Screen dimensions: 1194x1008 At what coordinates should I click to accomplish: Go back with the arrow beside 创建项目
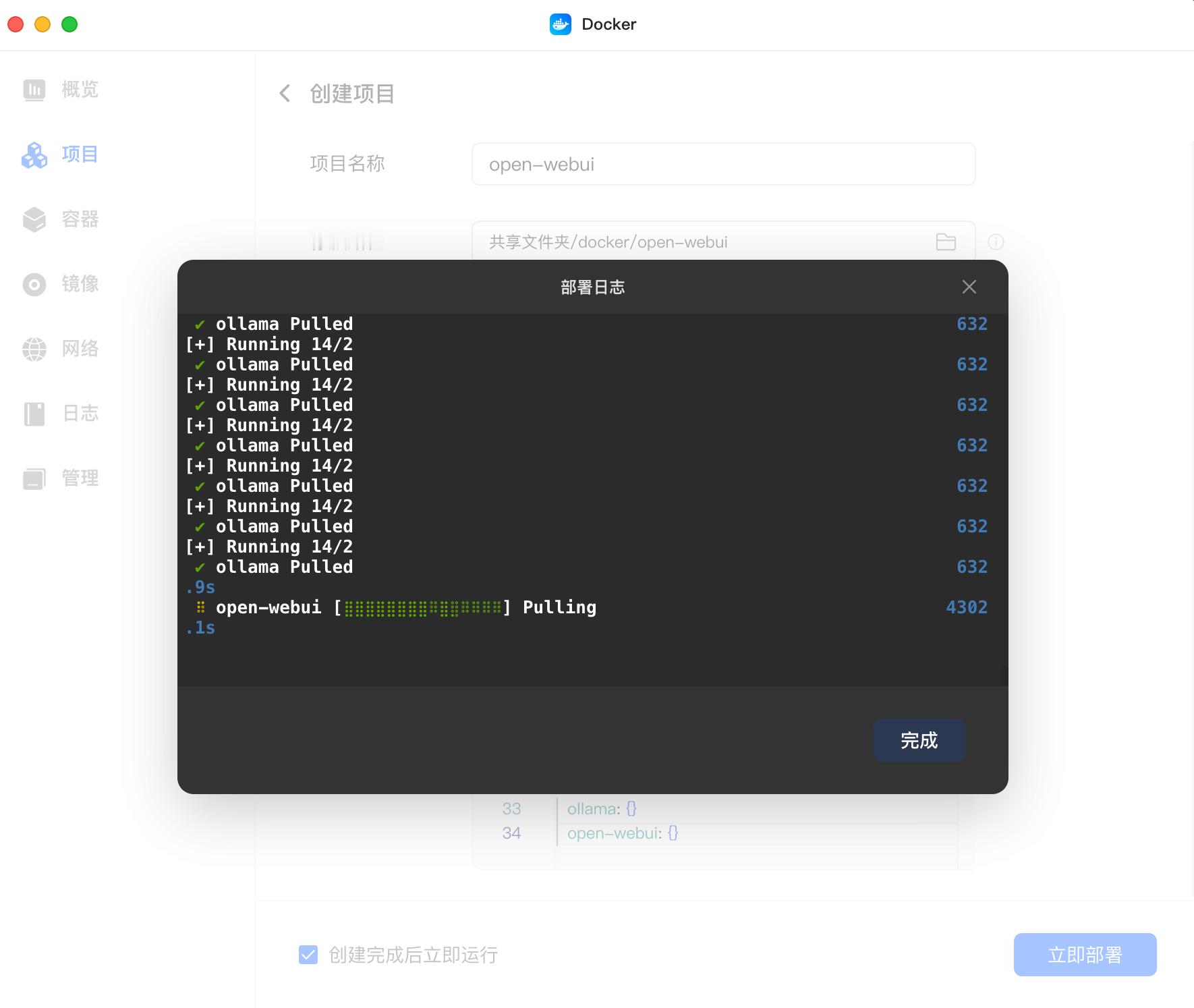(x=285, y=93)
